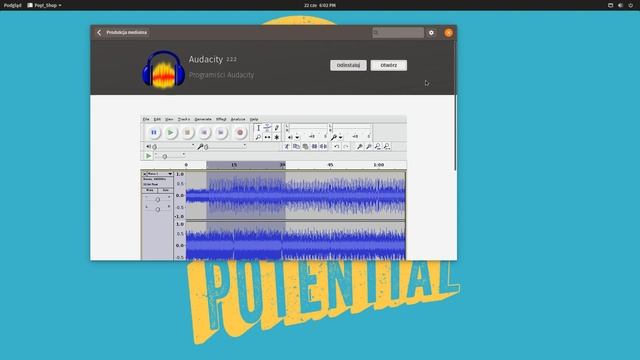
Task: Click the Otwórz button to launch Audacity
Action: 389,65
